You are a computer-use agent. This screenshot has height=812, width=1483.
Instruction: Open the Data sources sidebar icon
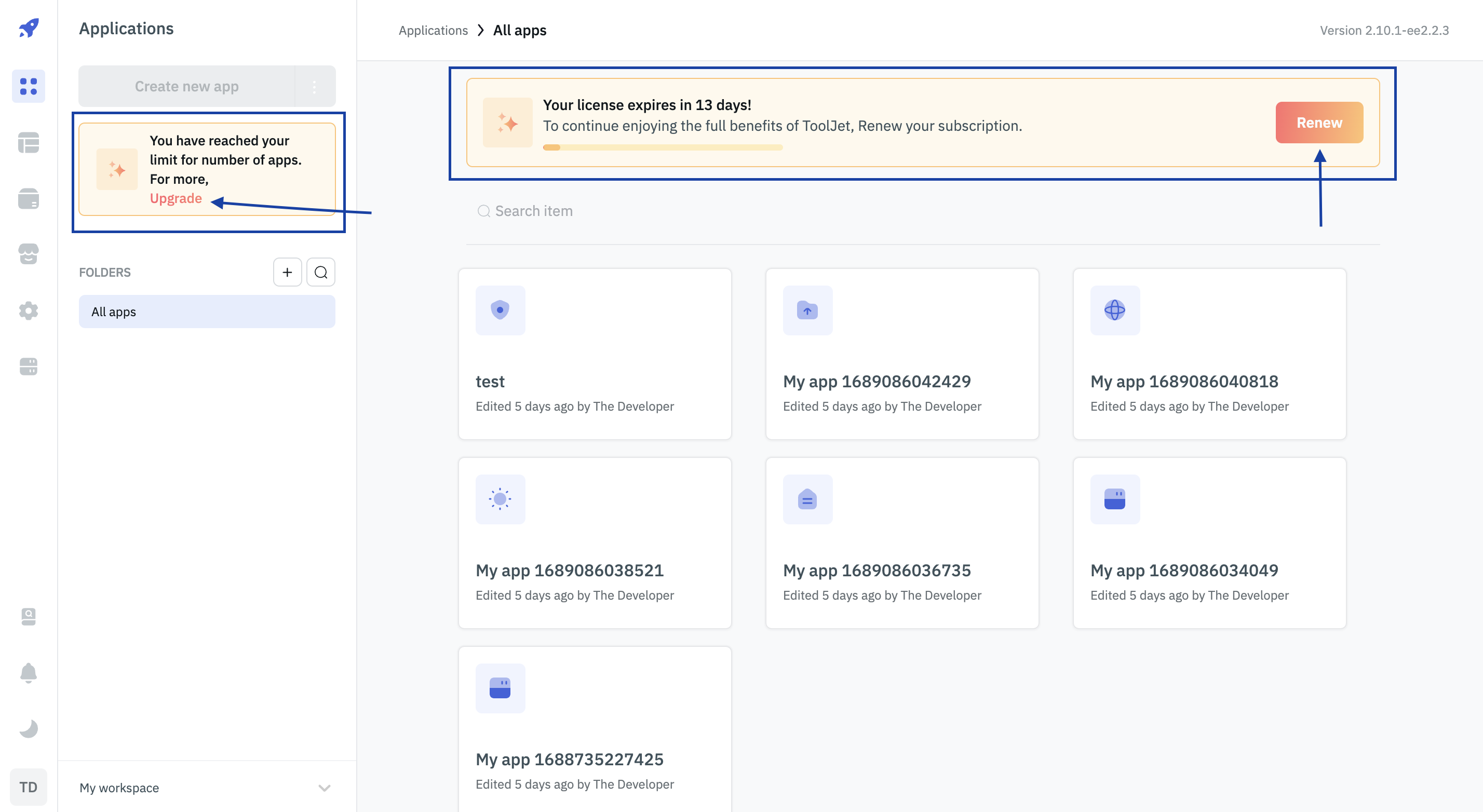coord(28,198)
